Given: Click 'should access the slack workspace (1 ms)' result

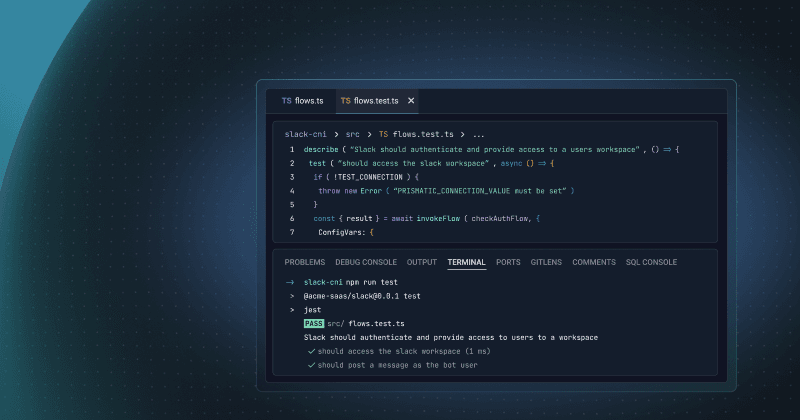Looking at the screenshot, I should [404, 351].
